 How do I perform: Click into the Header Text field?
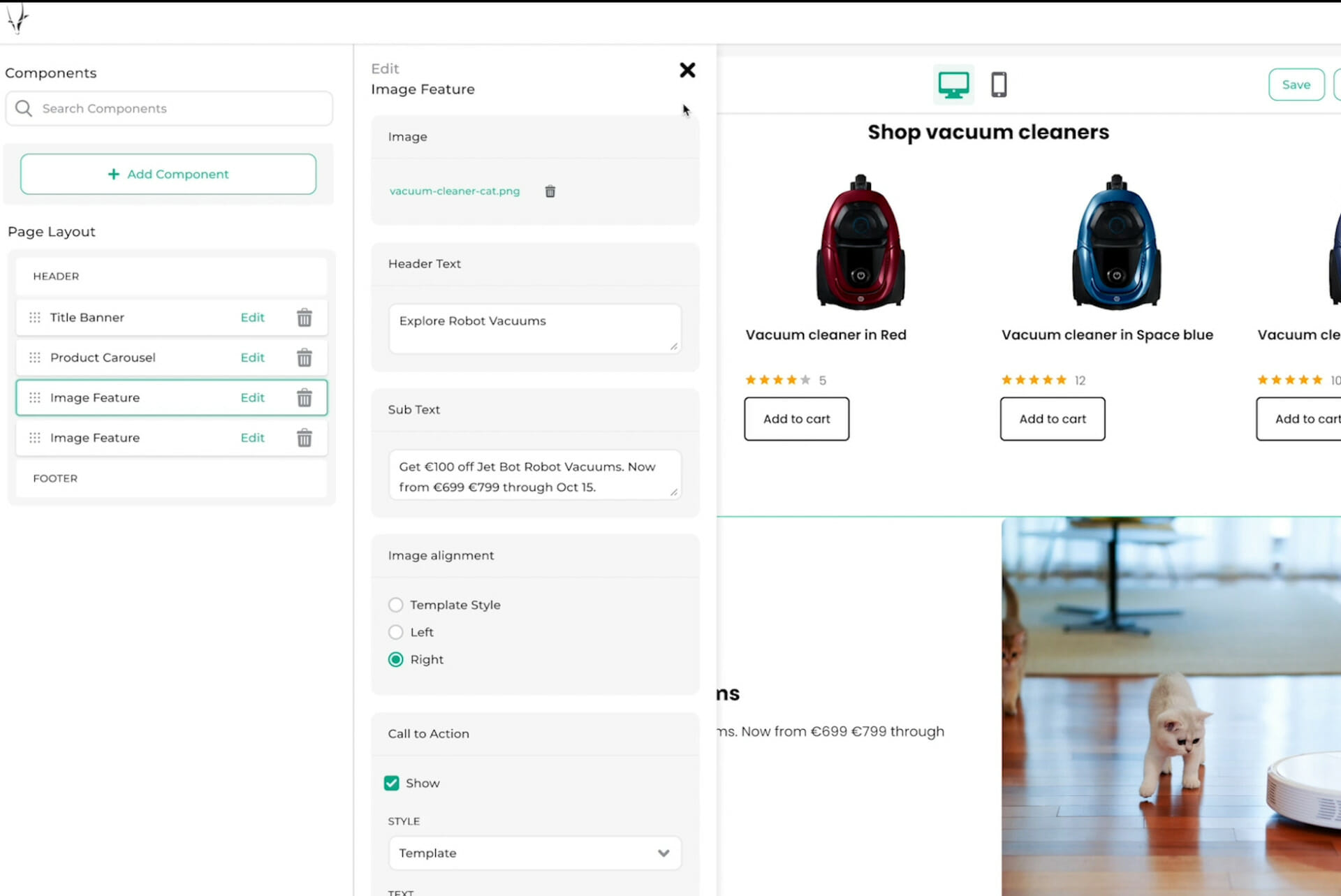coord(534,328)
